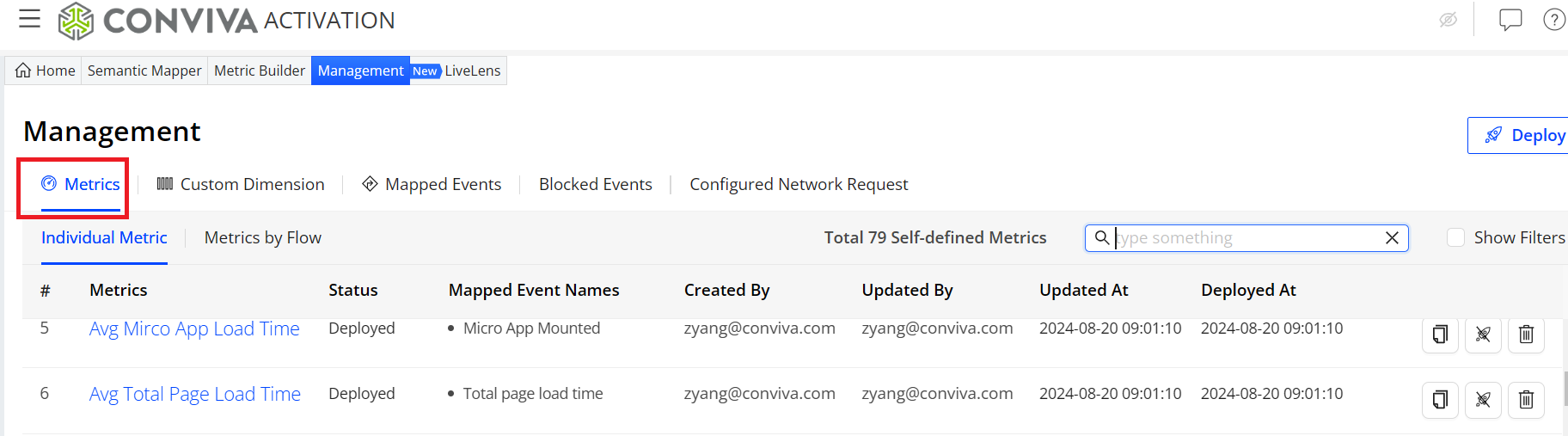This screenshot has width=1568, height=436.
Task: Open the hamburger navigation menu
Action: [30, 18]
